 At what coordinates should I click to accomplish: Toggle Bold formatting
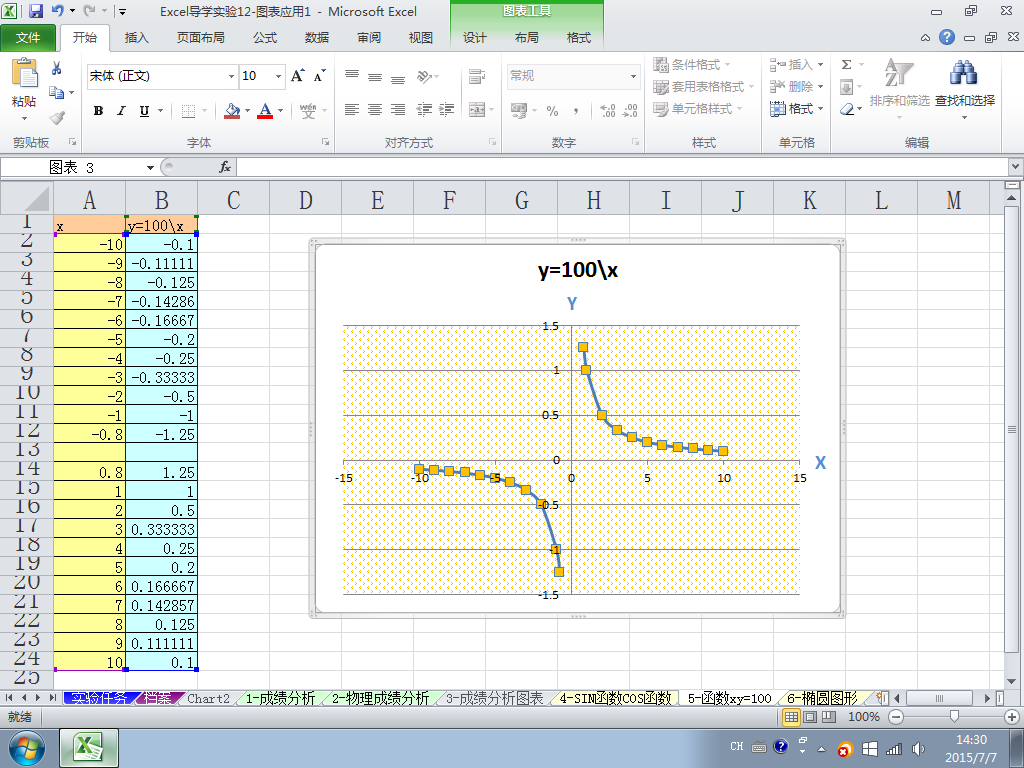coord(99,111)
